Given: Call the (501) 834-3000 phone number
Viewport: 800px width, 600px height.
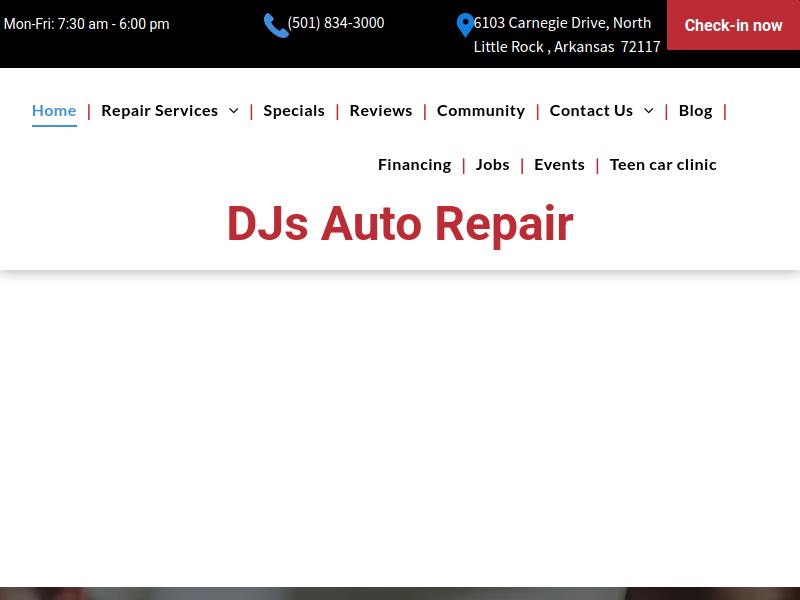Looking at the screenshot, I should tap(336, 23).
